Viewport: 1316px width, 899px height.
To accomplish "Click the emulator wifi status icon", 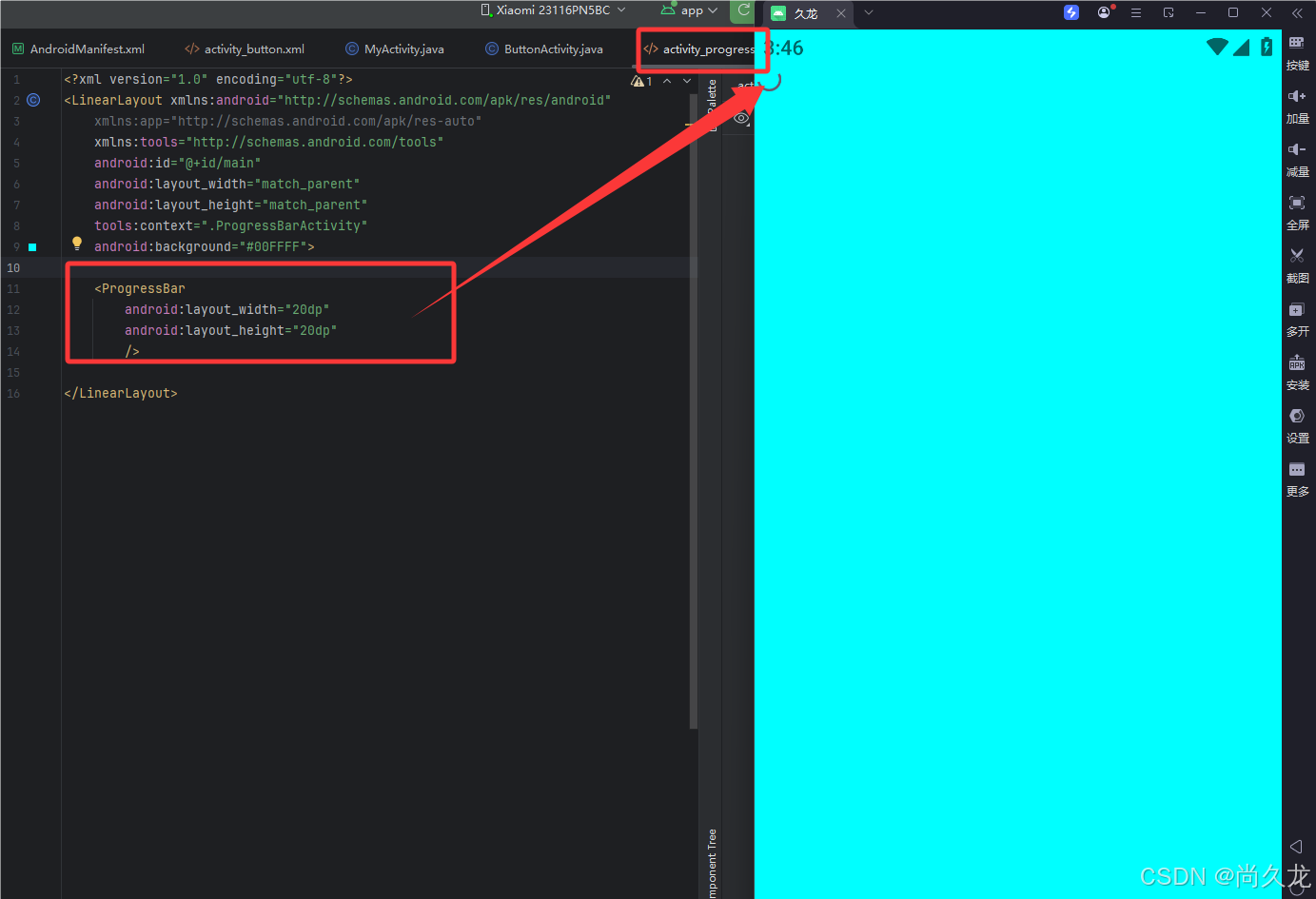I will [x=1217, y=47].
